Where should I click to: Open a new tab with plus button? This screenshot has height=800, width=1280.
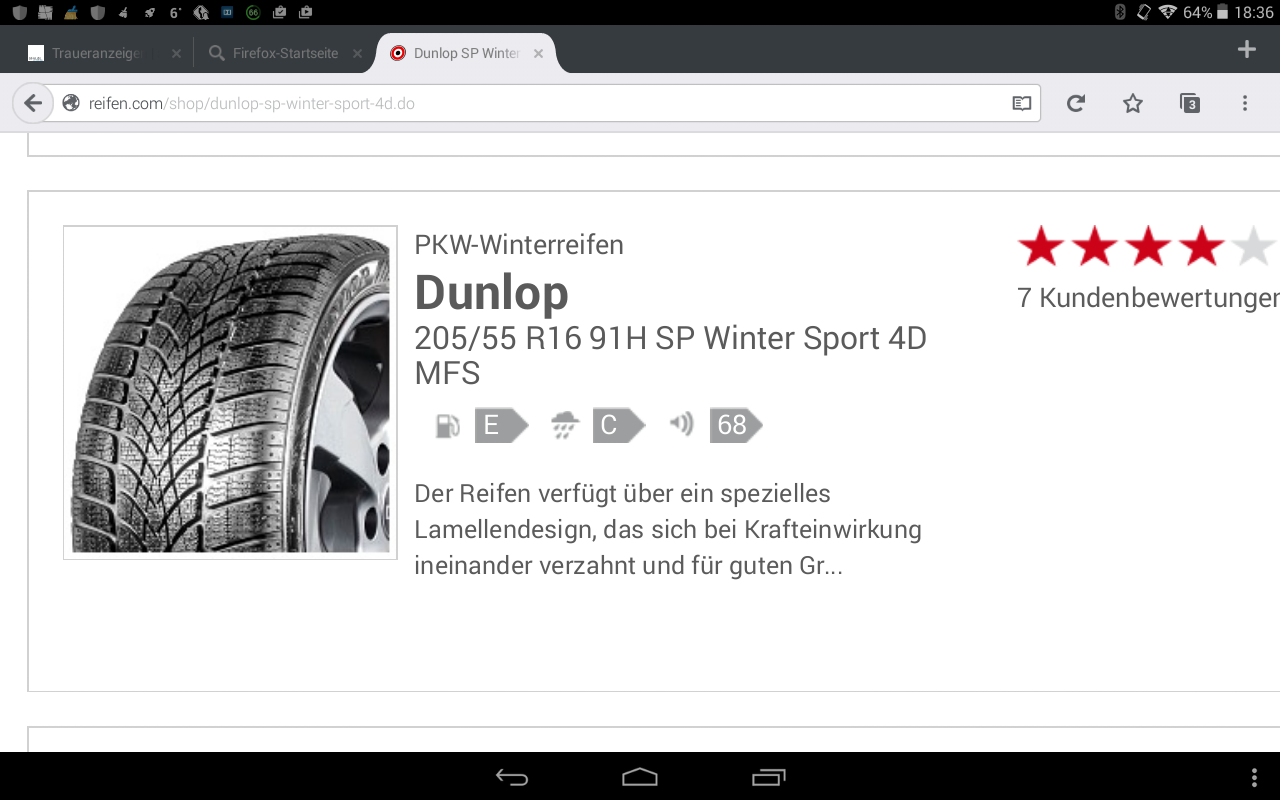coord(1246,50)
